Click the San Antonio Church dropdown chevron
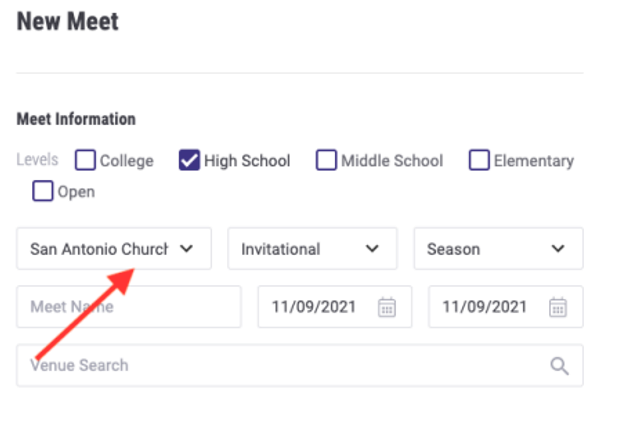Viewport: 640px width, 430px height. click(186, 249)
